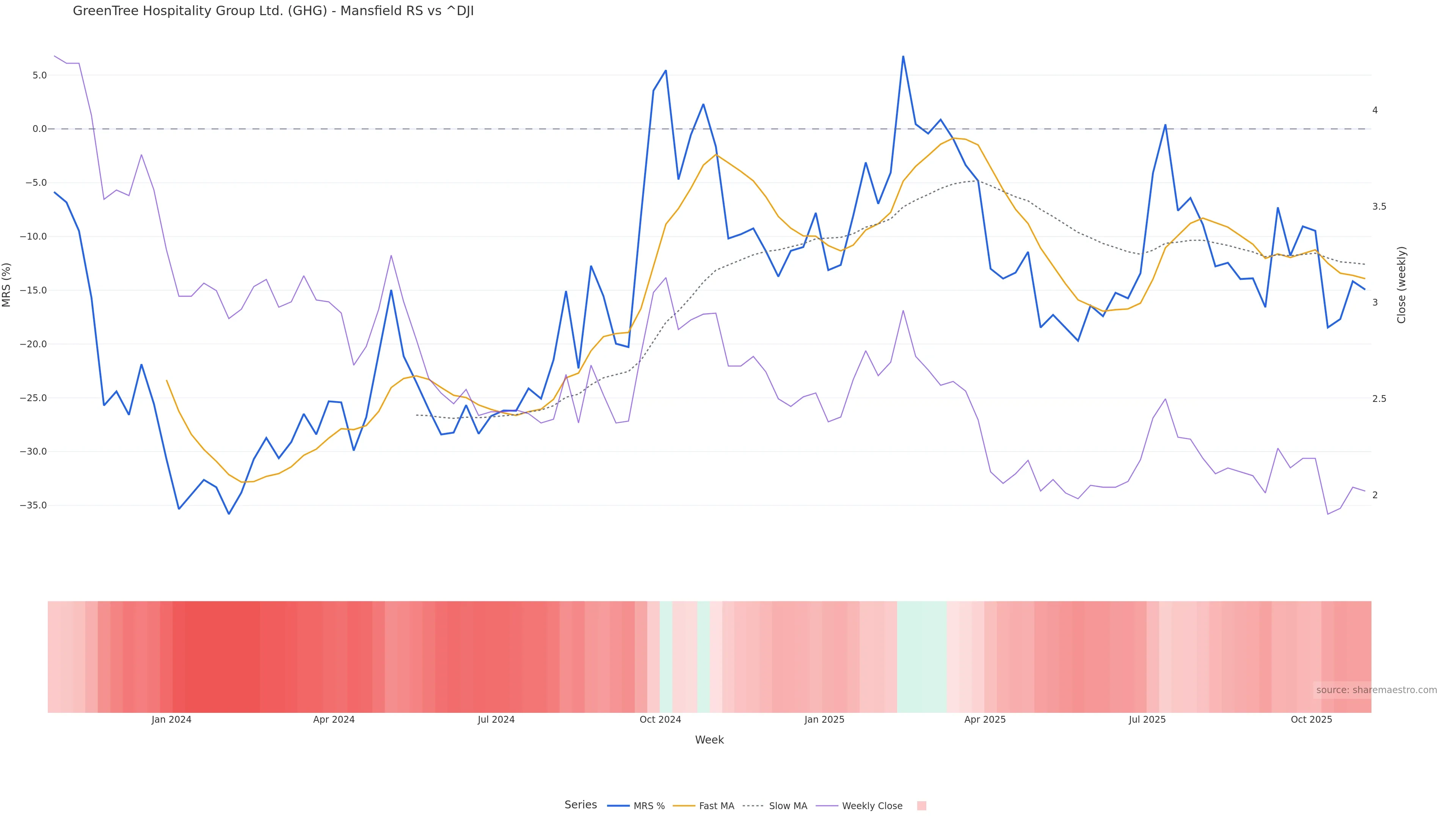Click the blue MRS % legend line icon
This screenshot has width=1456, height=819.
point(618,806)
